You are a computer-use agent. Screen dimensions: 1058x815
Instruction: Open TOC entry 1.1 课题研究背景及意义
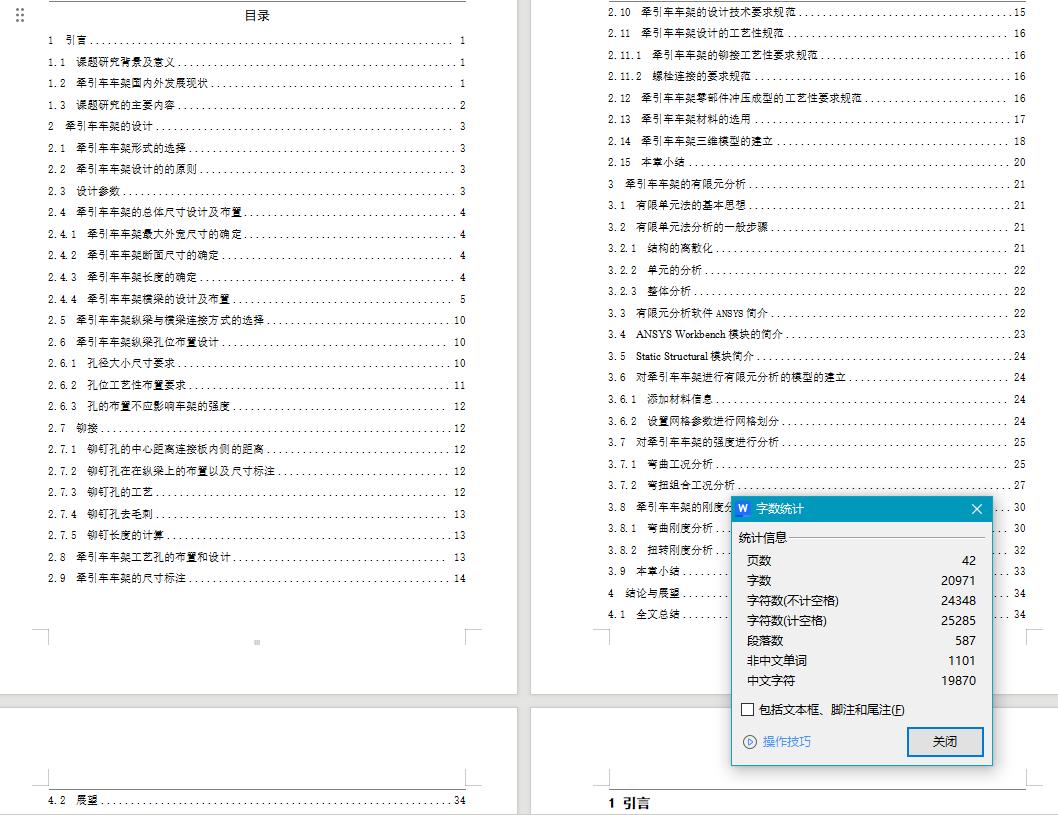[256, 62]
